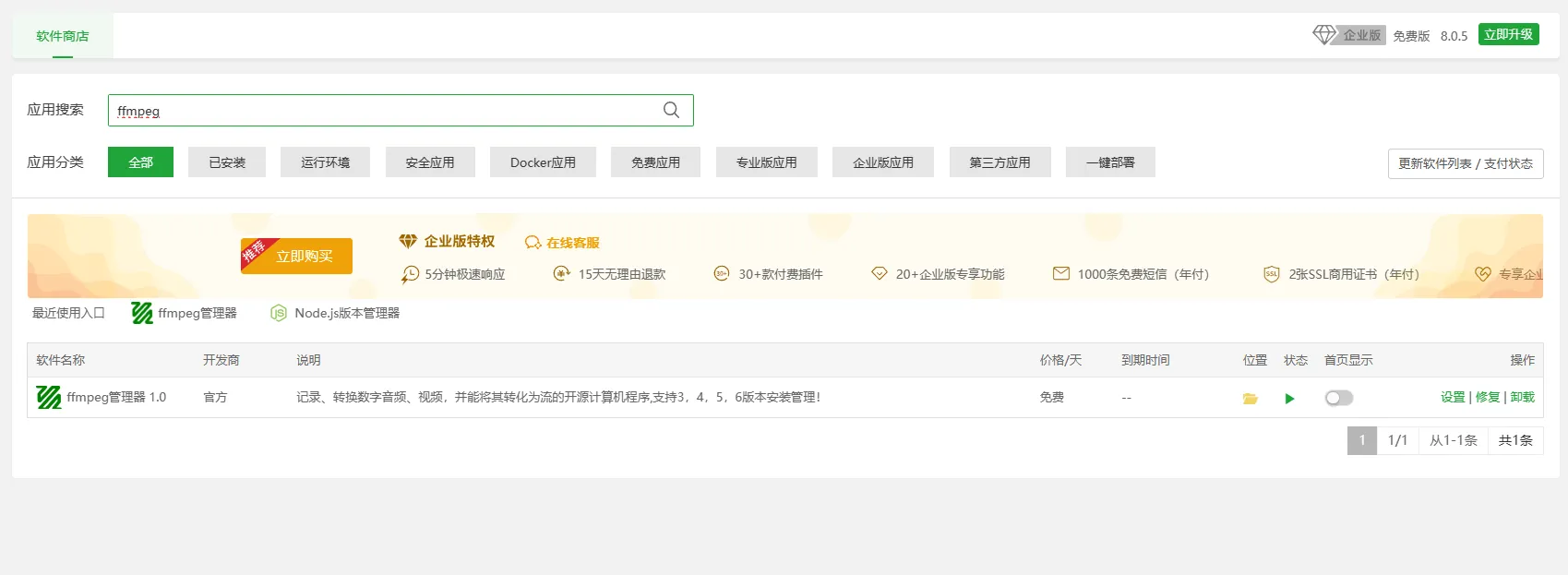Click the search magnifier icon

[671, 110]
